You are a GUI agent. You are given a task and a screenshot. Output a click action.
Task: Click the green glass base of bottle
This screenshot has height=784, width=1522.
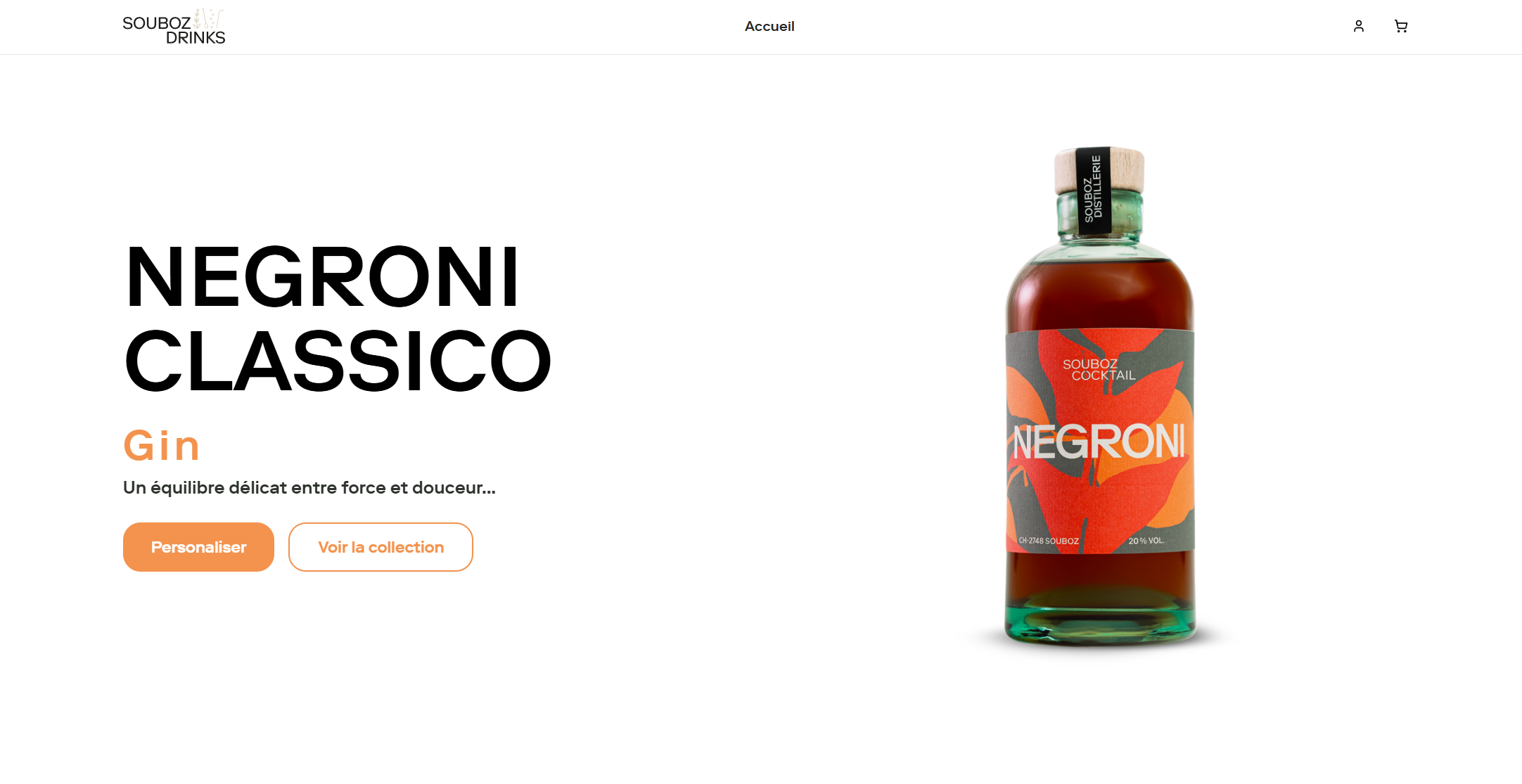[x=1100, y=619]
